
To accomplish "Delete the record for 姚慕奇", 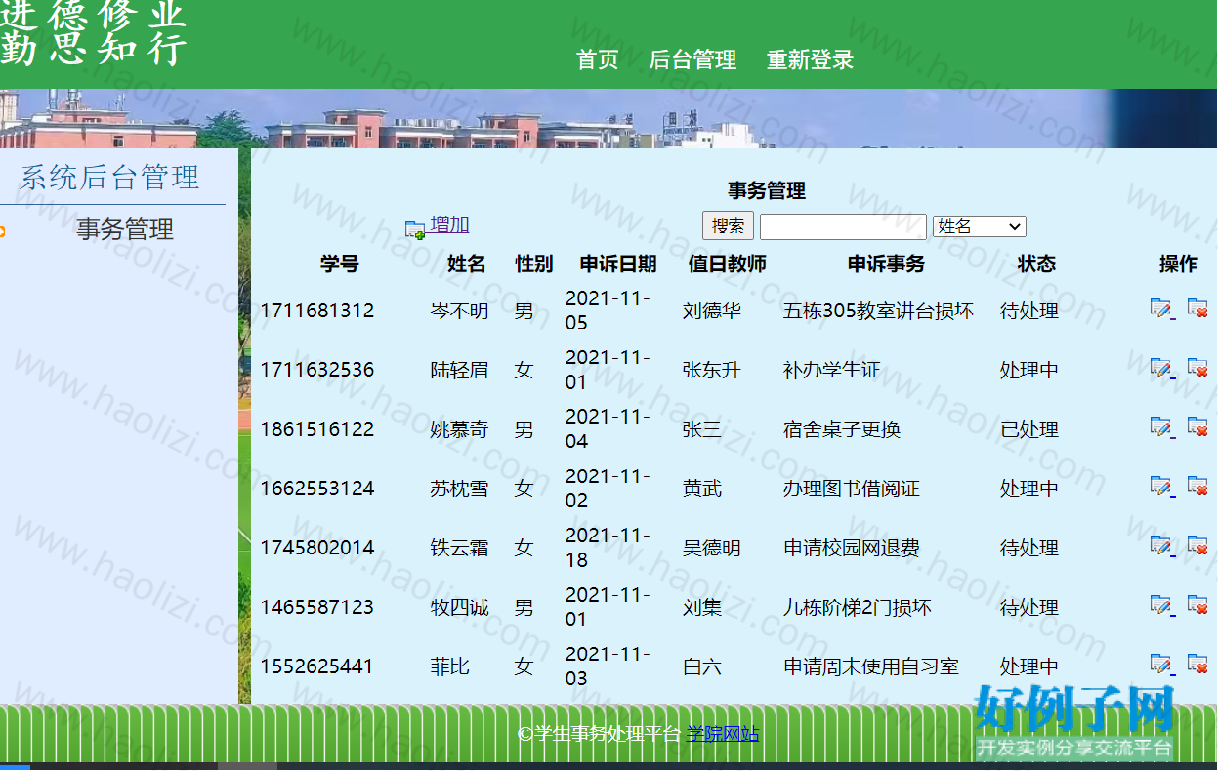I will point(1197,427).
